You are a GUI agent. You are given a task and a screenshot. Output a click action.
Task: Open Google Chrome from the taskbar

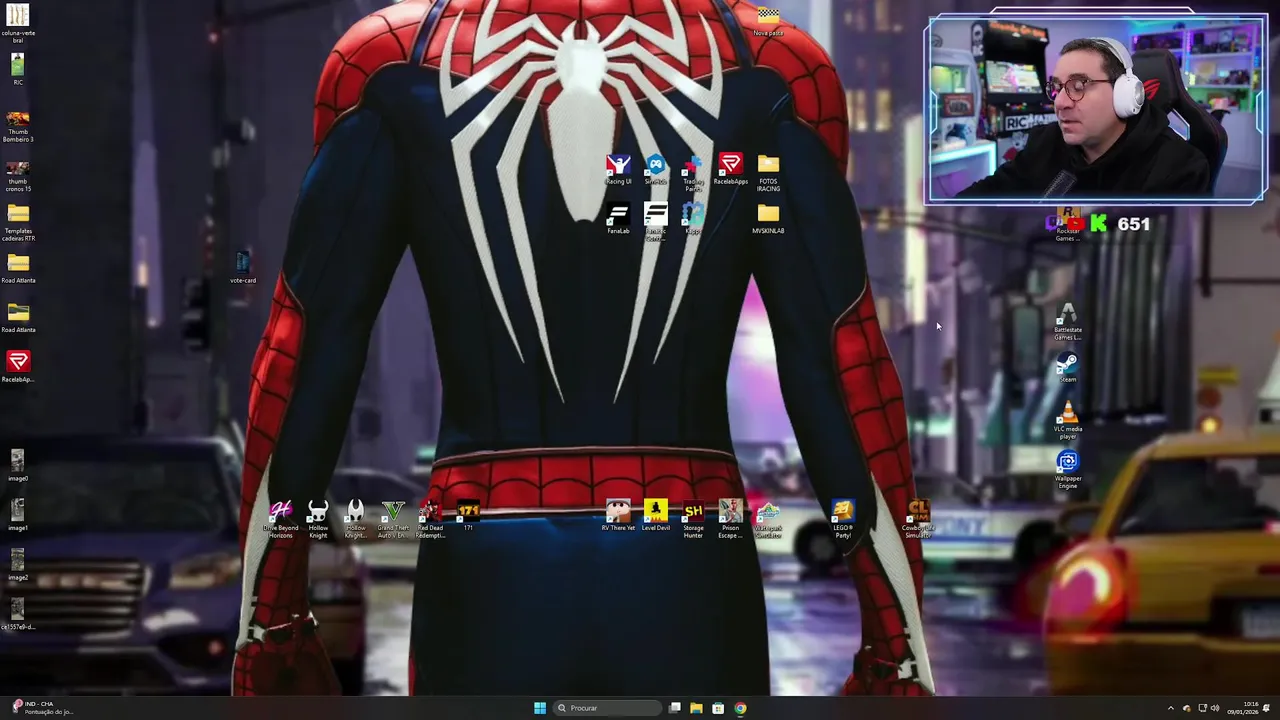click(x=740, y=708)
